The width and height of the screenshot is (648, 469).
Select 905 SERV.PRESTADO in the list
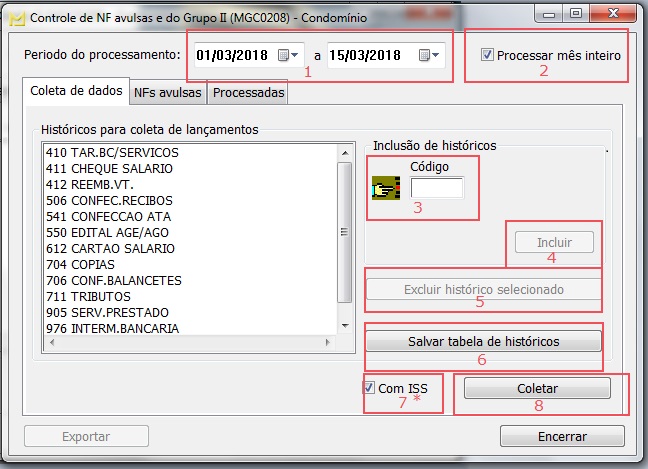(x=107, y=312)
